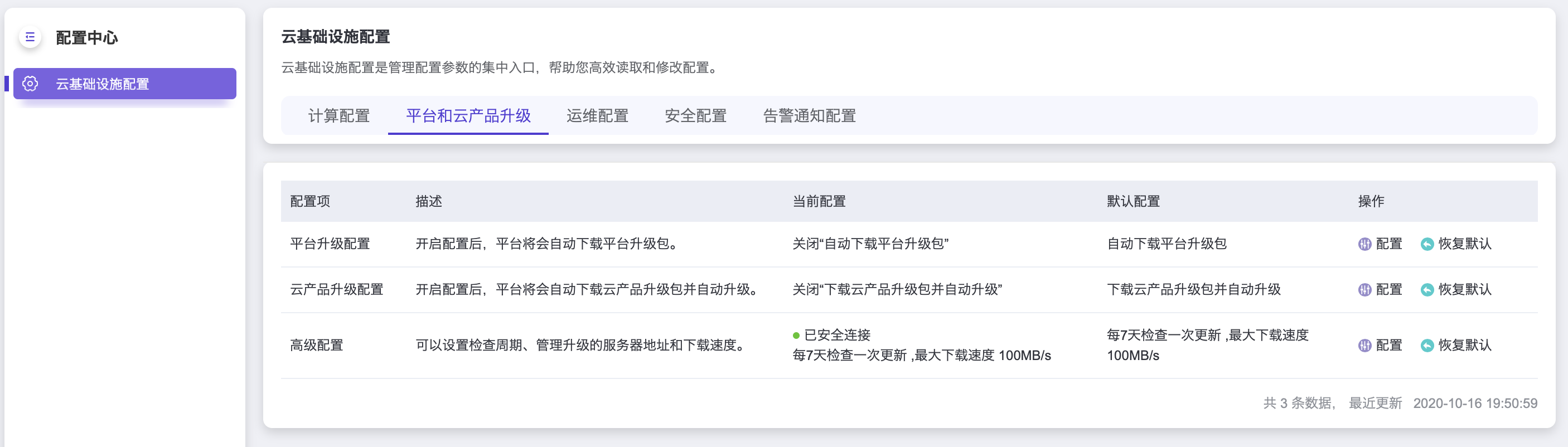
Task: Click 恢复默认 link for 高级配置
Action: 1464,346
